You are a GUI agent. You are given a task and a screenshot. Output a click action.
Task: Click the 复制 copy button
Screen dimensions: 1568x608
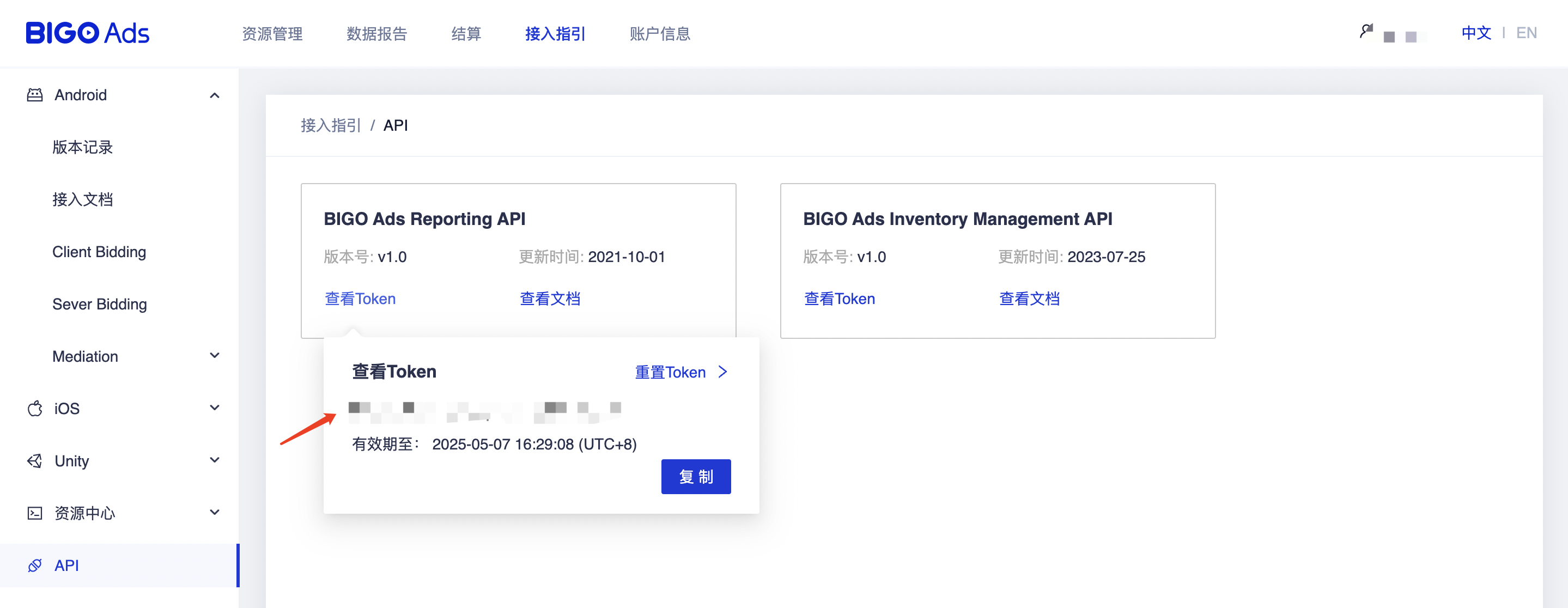696,477
